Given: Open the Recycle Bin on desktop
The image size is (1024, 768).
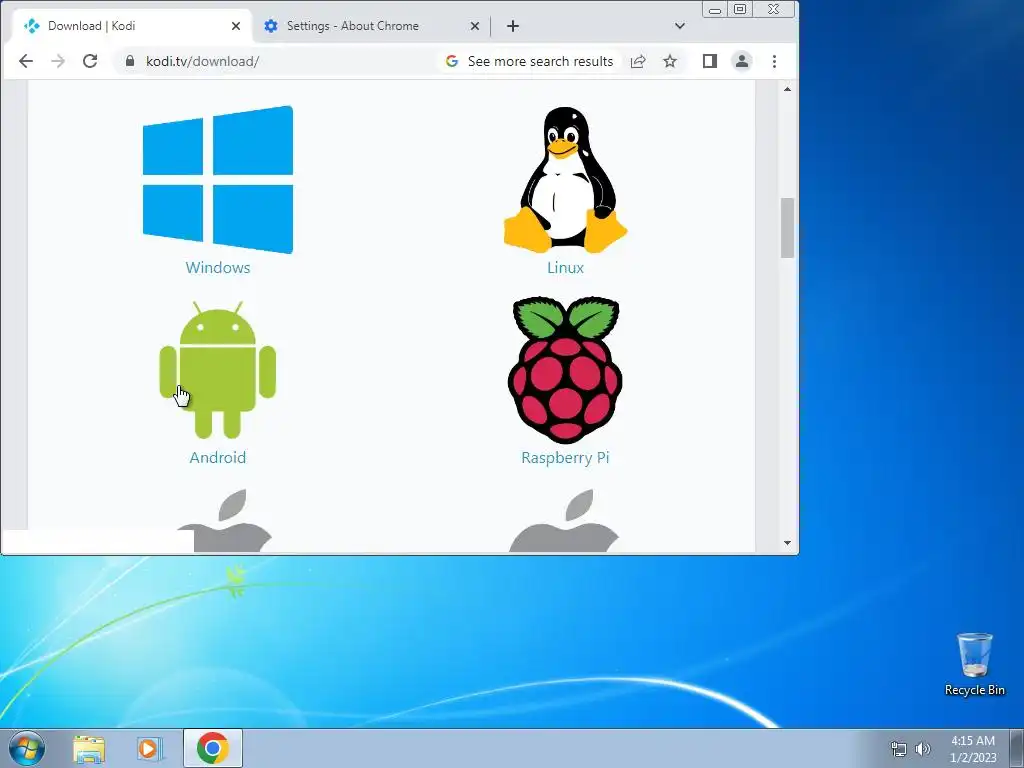Looking at the screenshot, I should coord(974,664).
